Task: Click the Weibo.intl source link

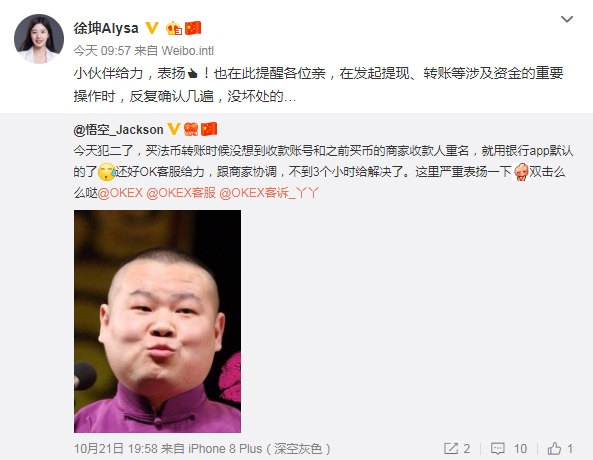Action: 188,51
